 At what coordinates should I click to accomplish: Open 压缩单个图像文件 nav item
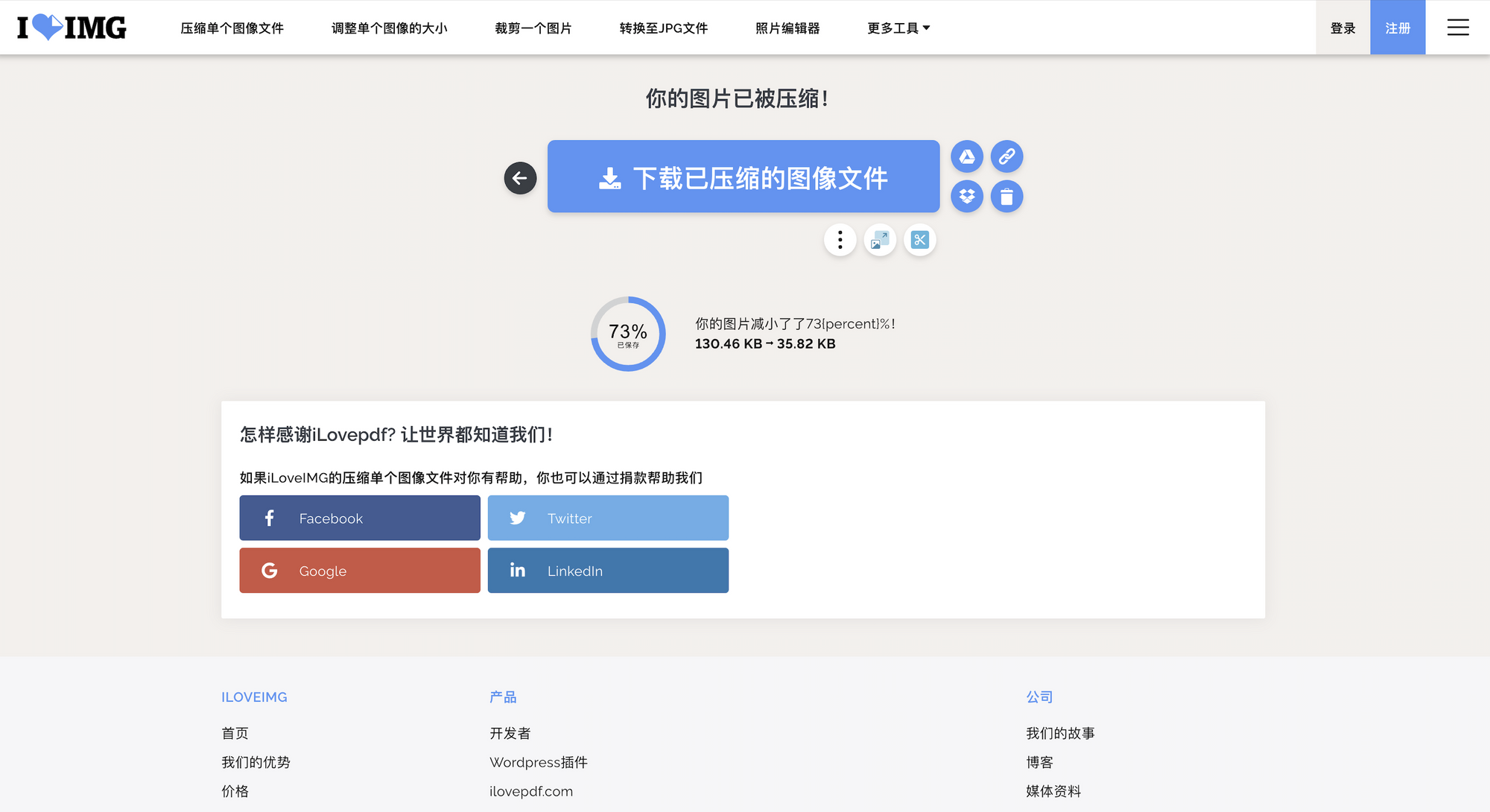click(232, 28)
